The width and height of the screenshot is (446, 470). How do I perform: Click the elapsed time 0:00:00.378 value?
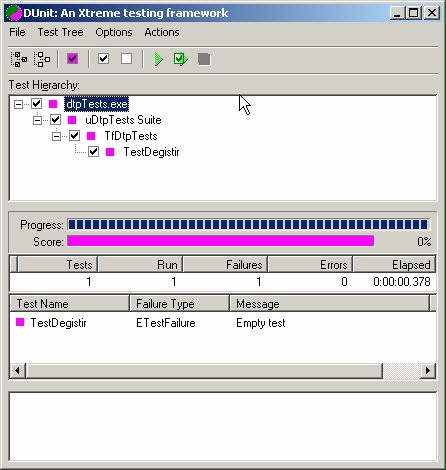pyautogui.click(x=402, y=282)
